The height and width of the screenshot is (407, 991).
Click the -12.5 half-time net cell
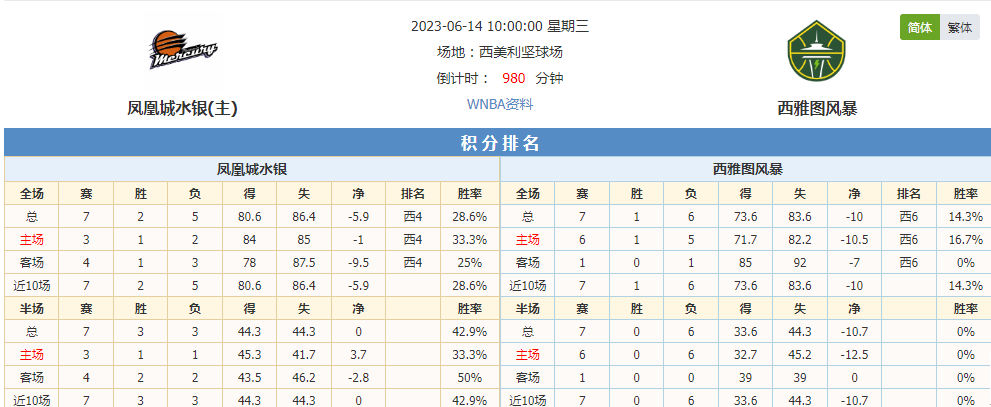point(854,355)
